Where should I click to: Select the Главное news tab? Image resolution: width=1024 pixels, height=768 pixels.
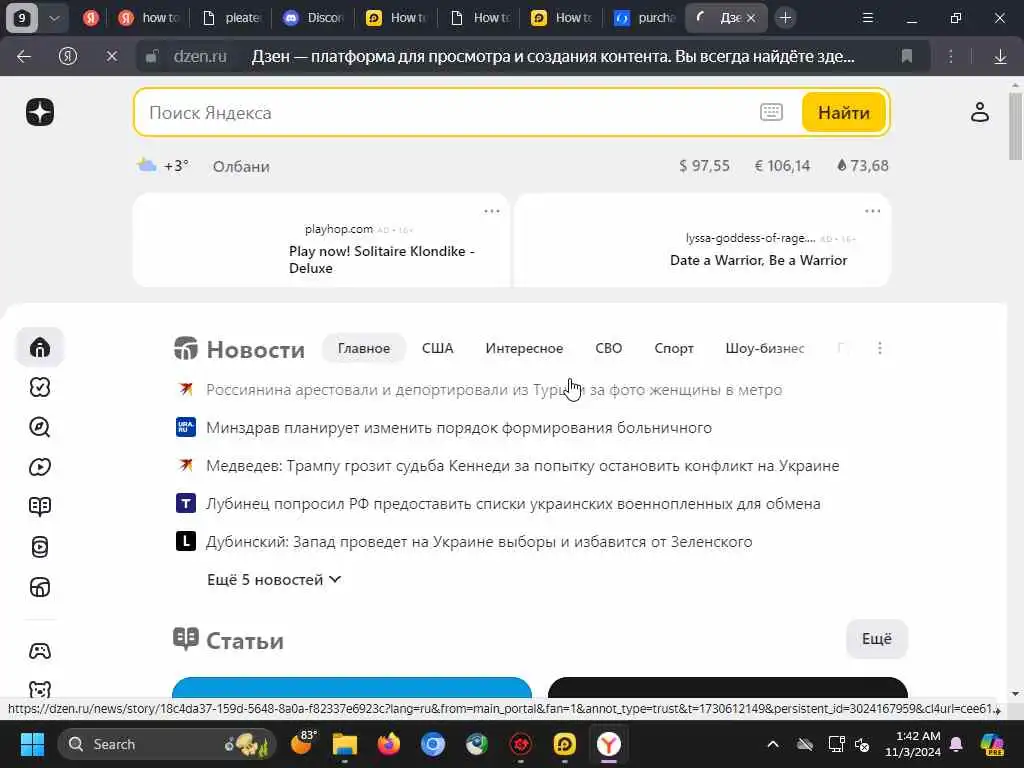coord(364,348)
